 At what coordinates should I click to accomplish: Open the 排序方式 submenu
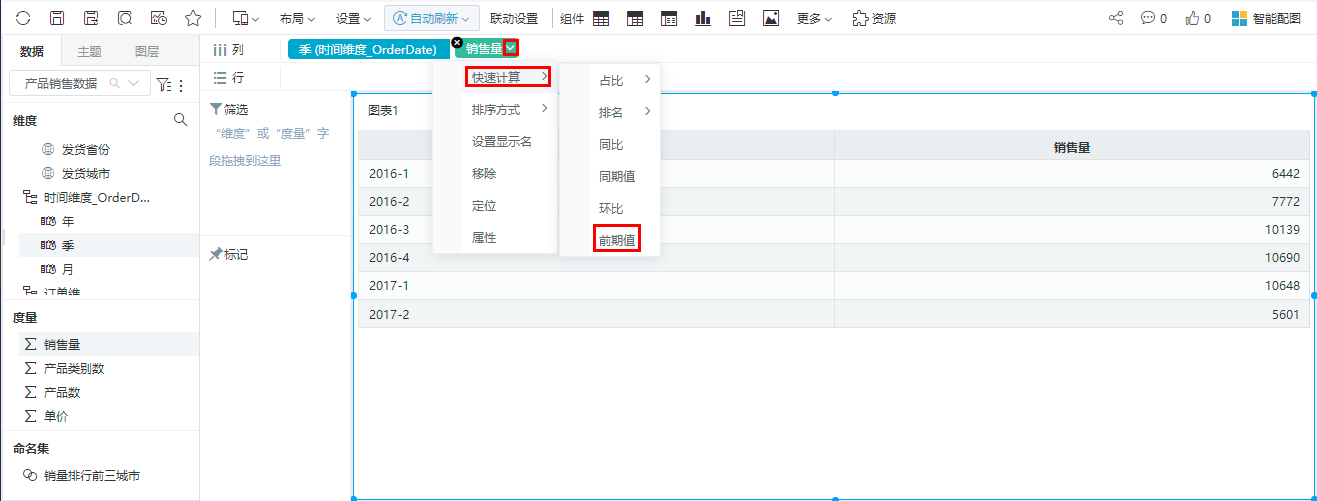[x=495, y=110]
